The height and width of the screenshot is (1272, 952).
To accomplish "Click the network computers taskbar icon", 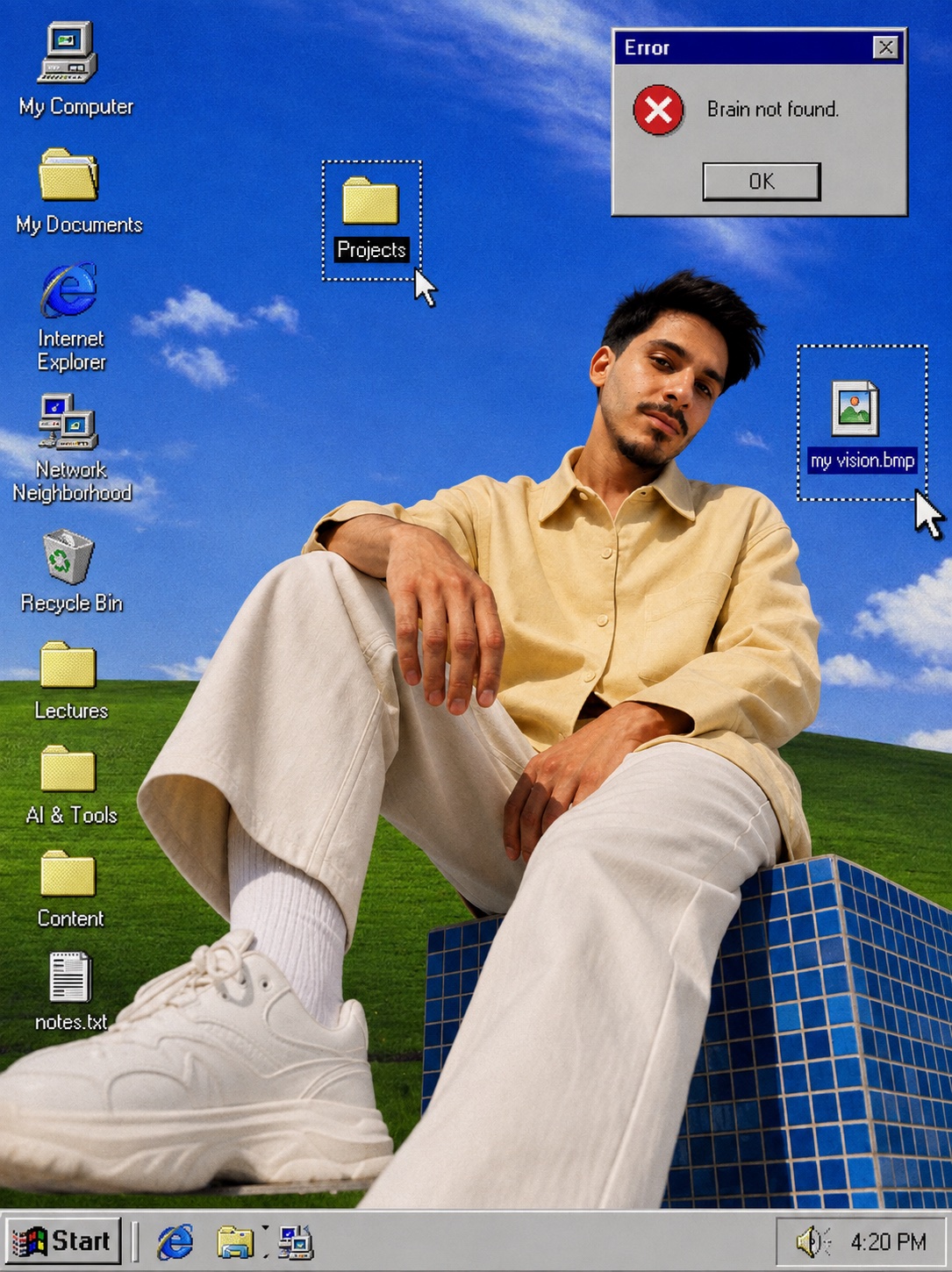I will point(295,1241).
